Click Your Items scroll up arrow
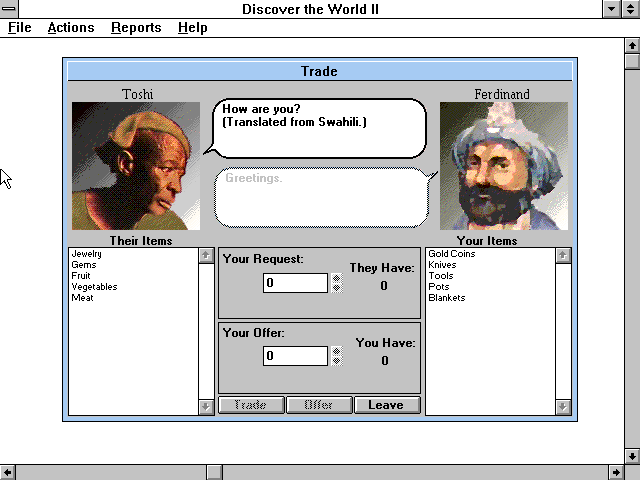The image size is (640, 480). tap(563, 256)
